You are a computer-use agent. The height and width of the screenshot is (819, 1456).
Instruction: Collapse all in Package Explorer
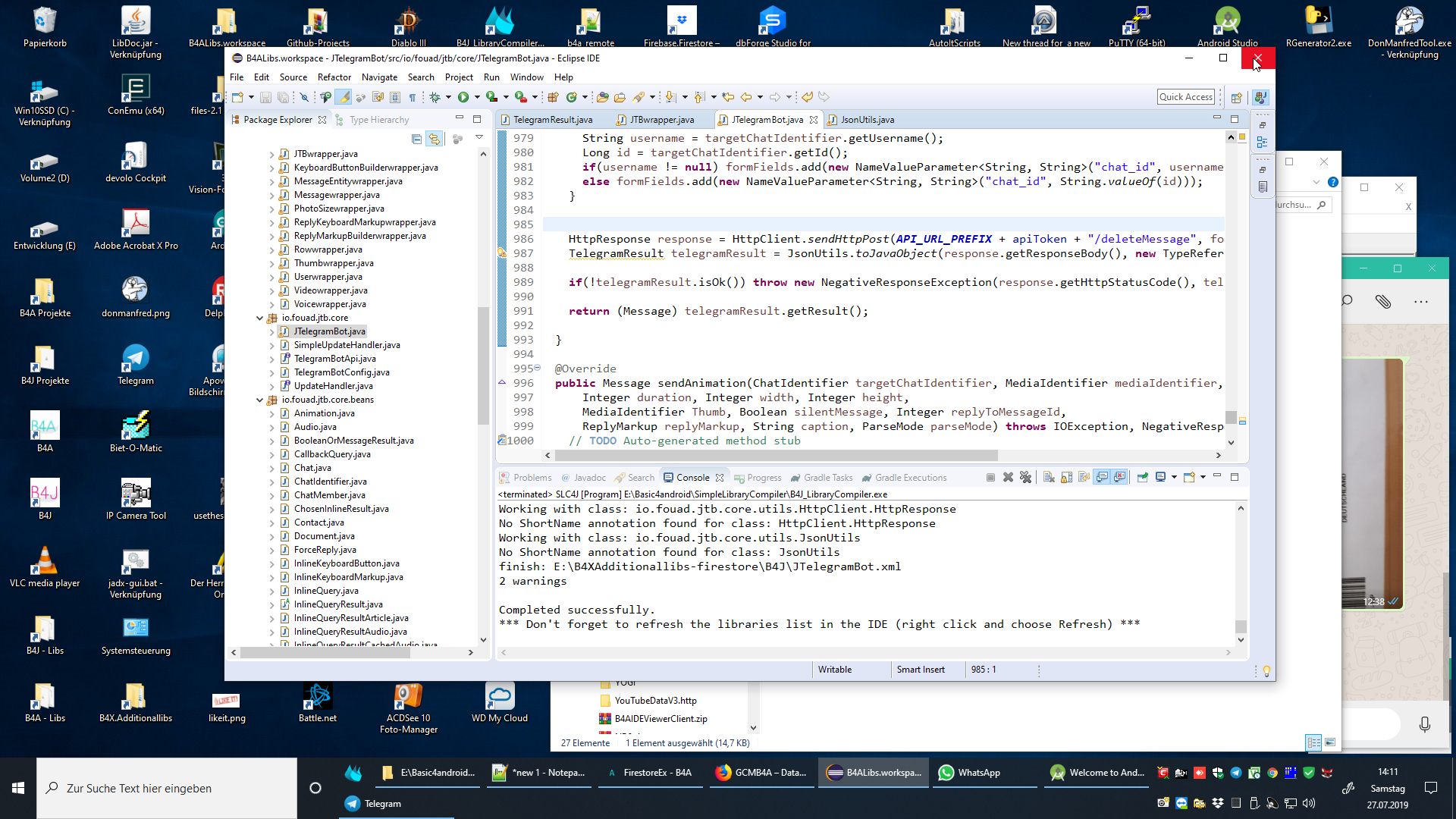coord(416,139)
